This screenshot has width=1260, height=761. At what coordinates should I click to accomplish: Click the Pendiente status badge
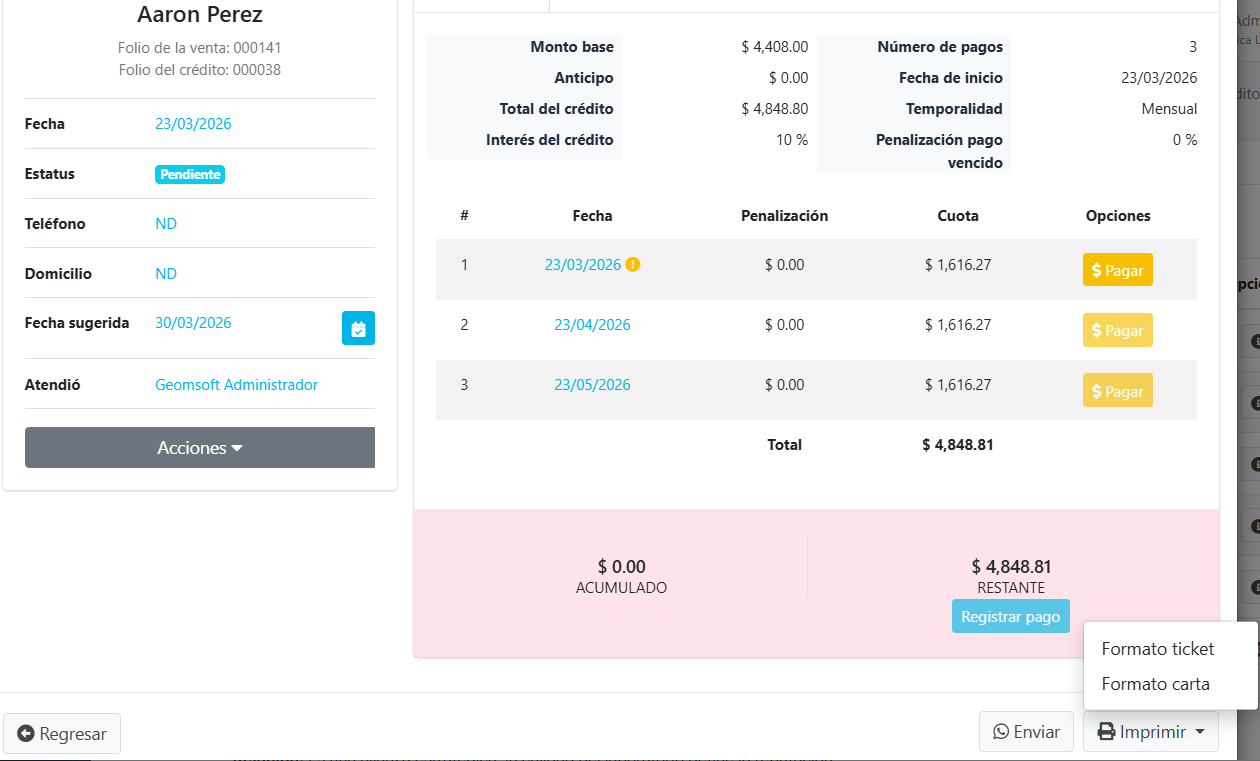click(x=190, y=174)
